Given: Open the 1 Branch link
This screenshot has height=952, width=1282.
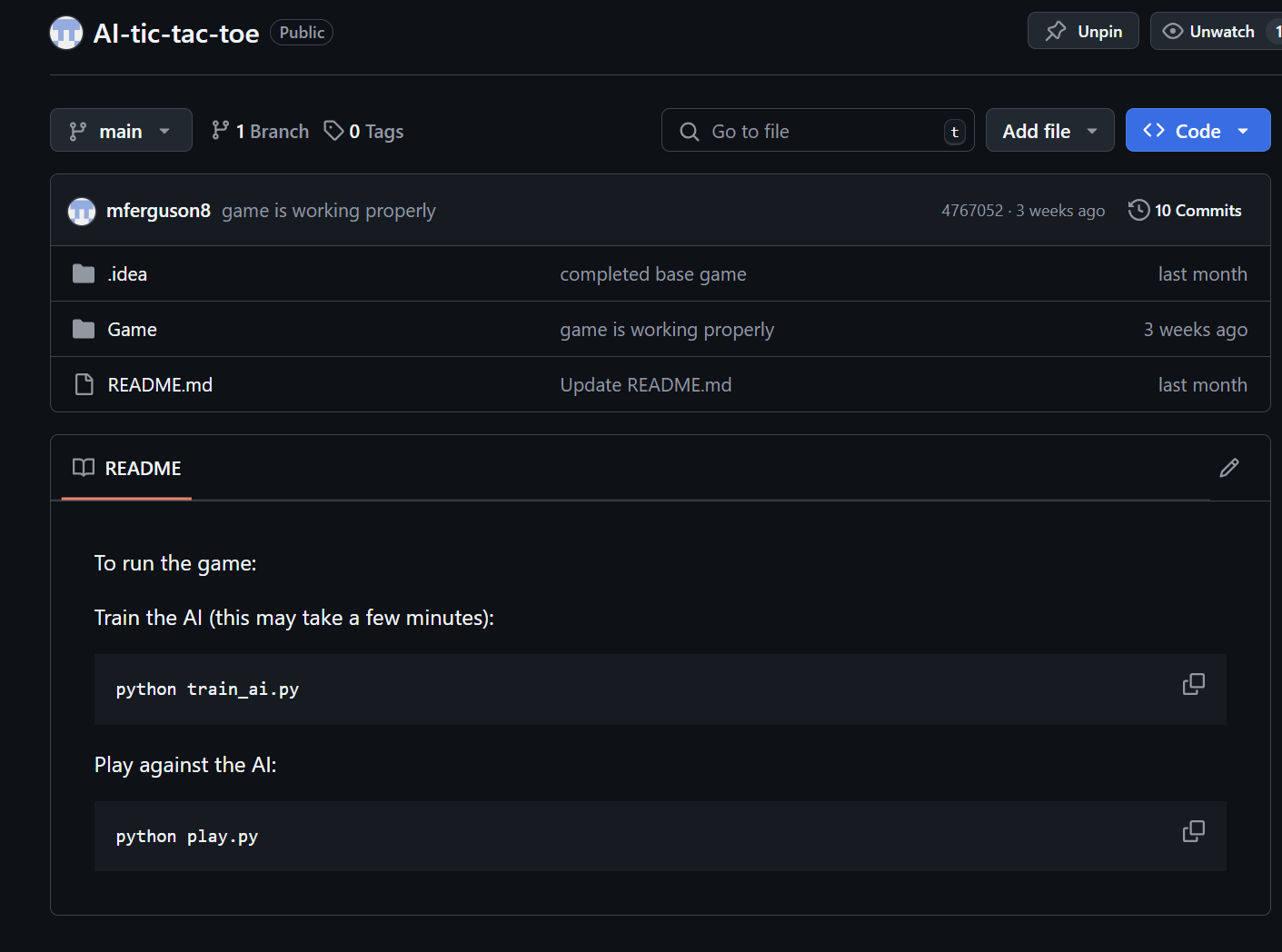Looking at the screenshot, I should pyautogui.click(x=261, y=131).
